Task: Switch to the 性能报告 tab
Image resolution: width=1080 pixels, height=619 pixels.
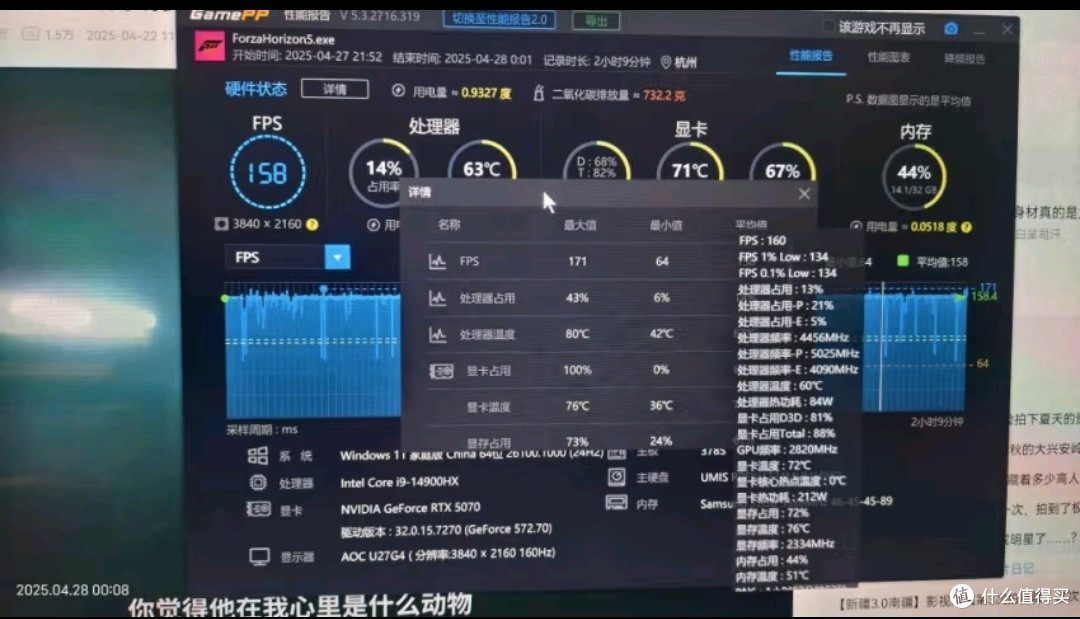Action: [x=811, y=55]
